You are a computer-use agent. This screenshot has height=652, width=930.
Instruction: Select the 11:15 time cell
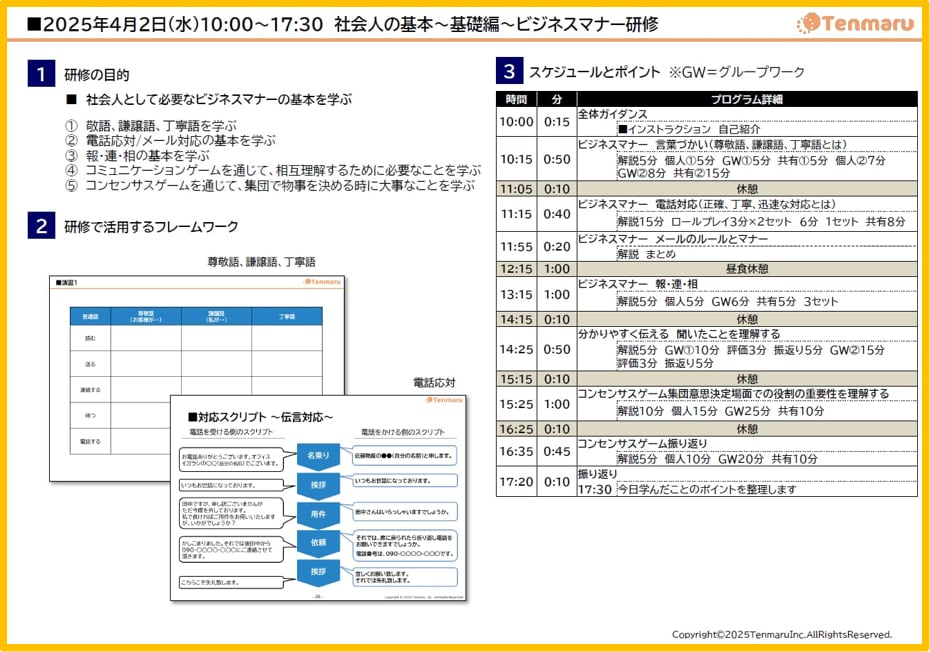tap(516, 214)
